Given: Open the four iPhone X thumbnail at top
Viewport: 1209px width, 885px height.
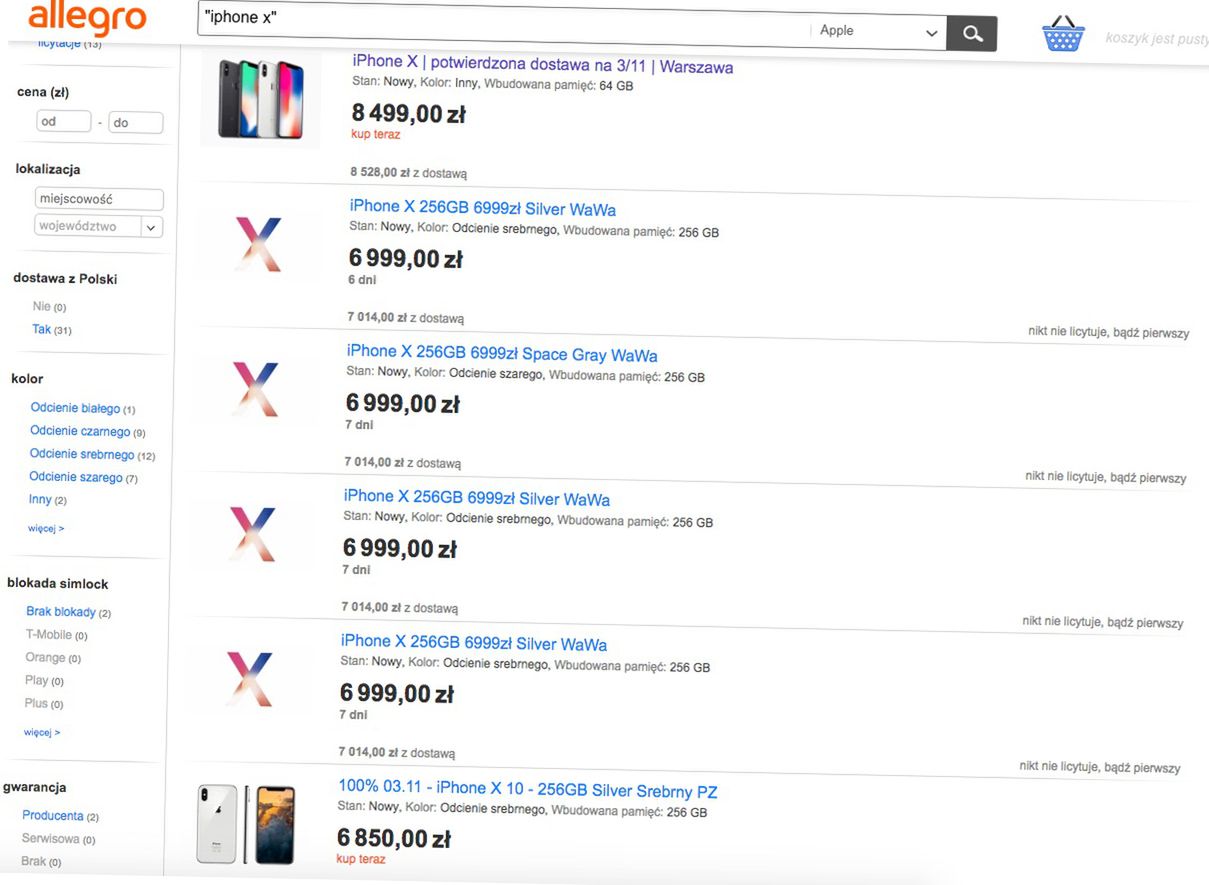Looking at the screenshot, I should pyautogui.click(x=261, y=98).
